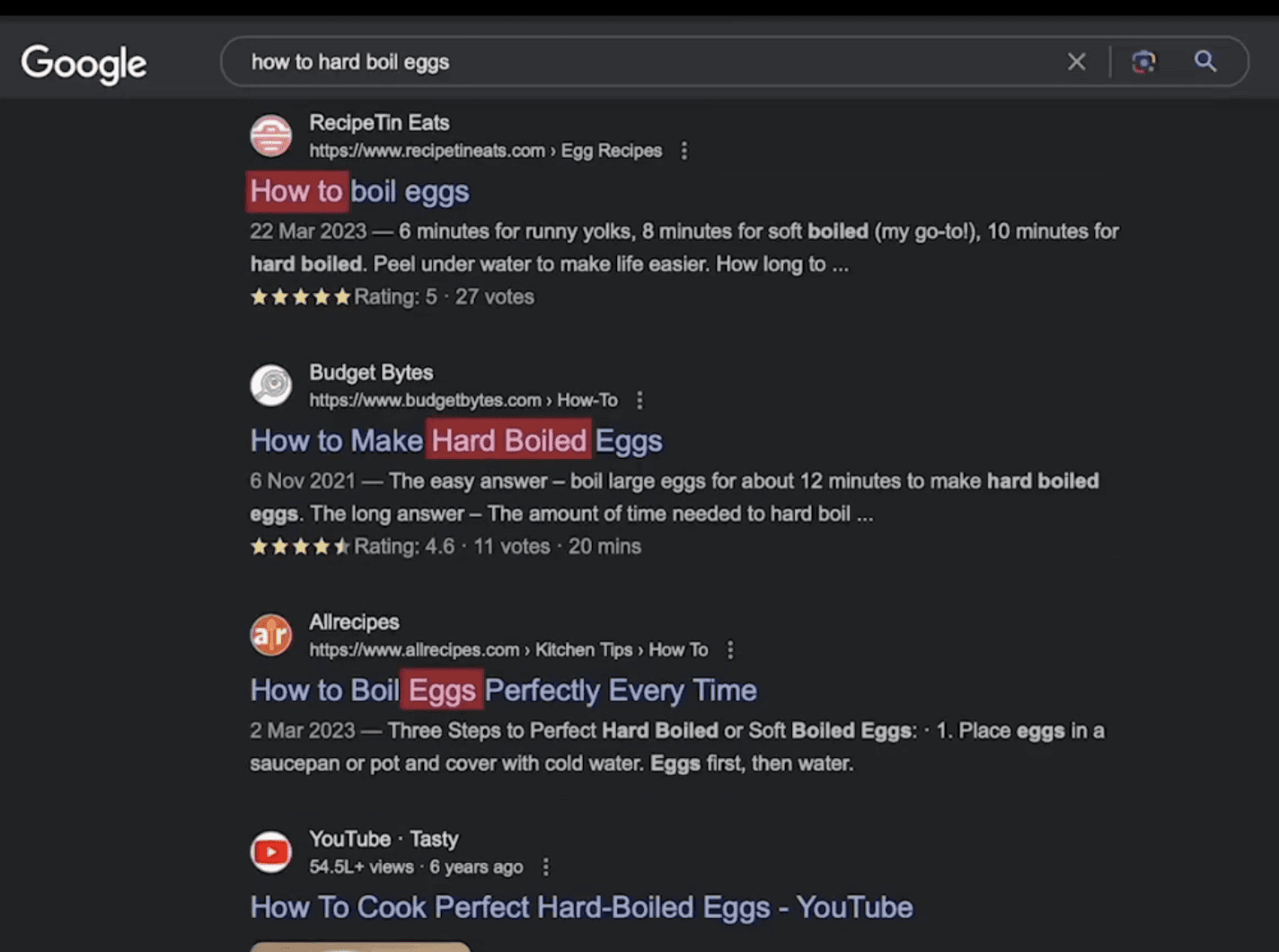Open 'How to Boil Eggs Perfectly Every Time'
The height and width of the screenshot is (952, 1279).
503,691
